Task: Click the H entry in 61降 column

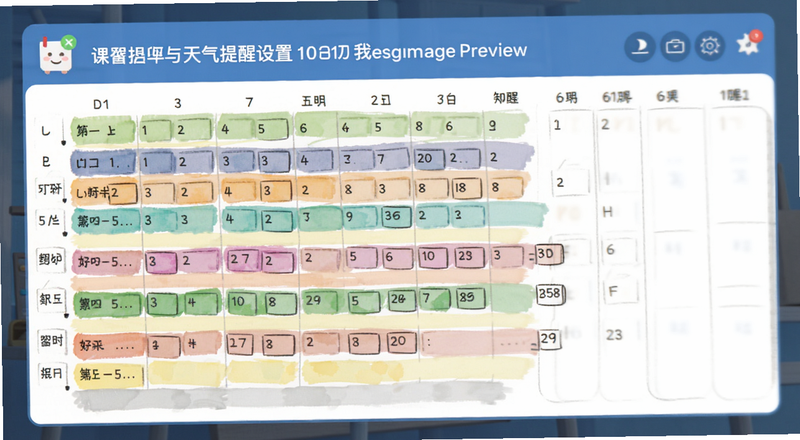Action: point(608,212)
